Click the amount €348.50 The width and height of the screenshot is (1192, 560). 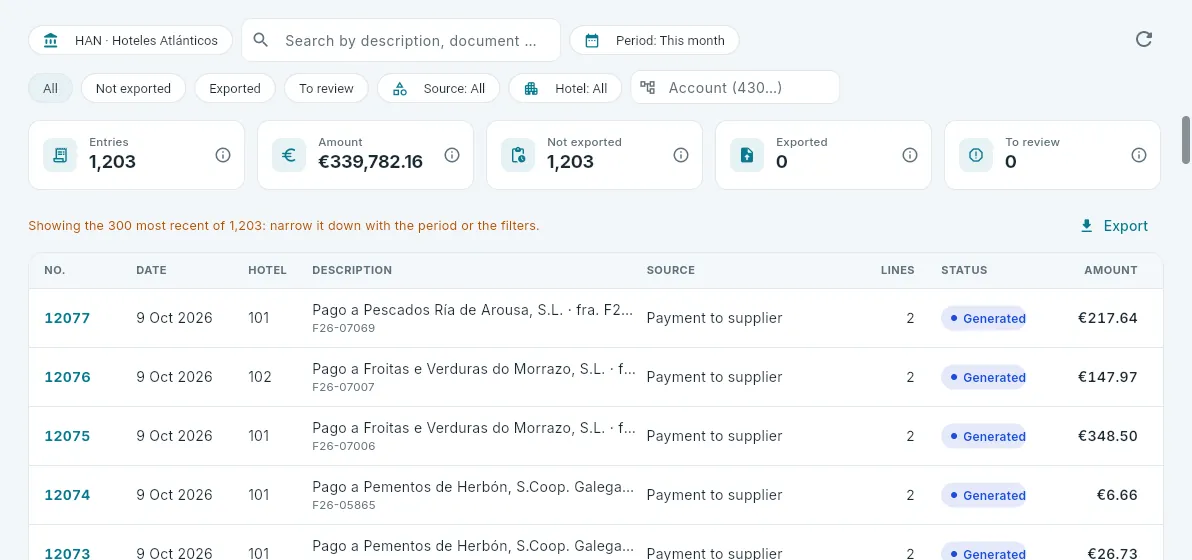pyautogui.click(x=1108, y=436)
